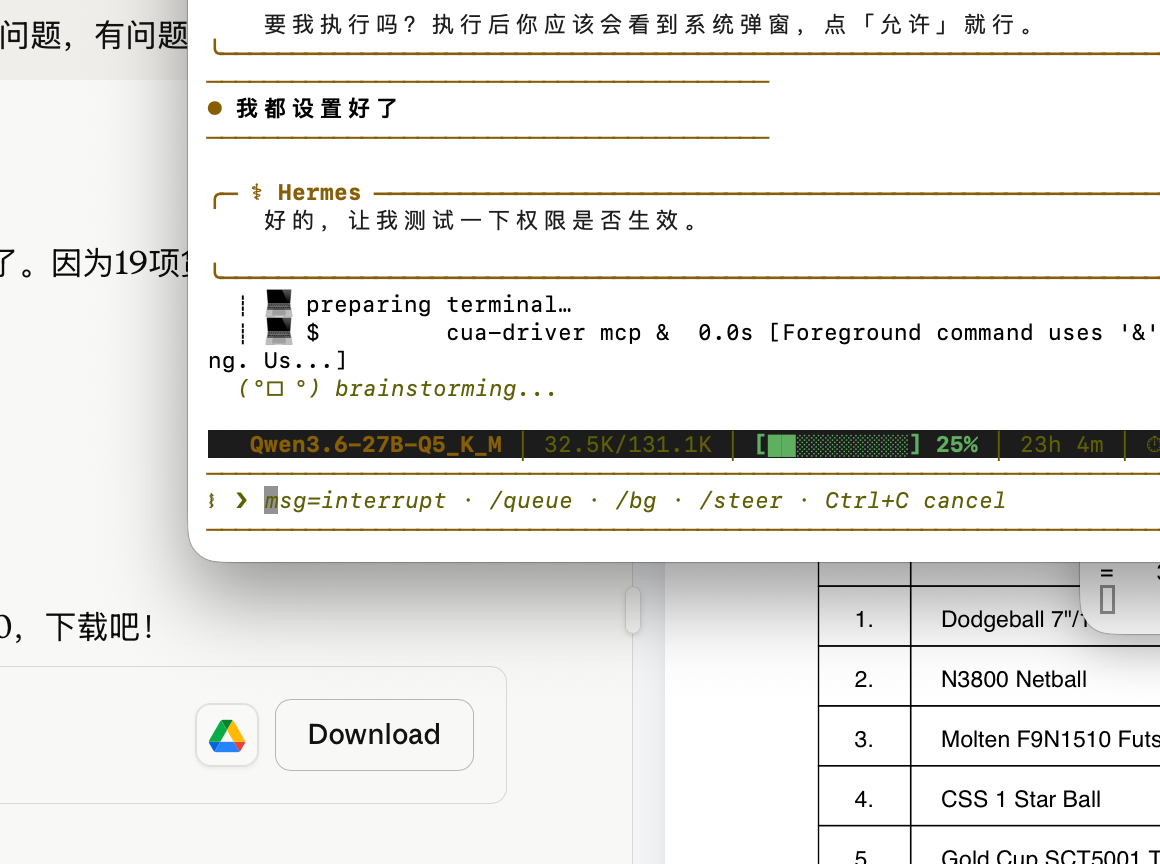Click the /steer hint in the prompt
Screen dimensions: 1160x864
tap(741, 501)
